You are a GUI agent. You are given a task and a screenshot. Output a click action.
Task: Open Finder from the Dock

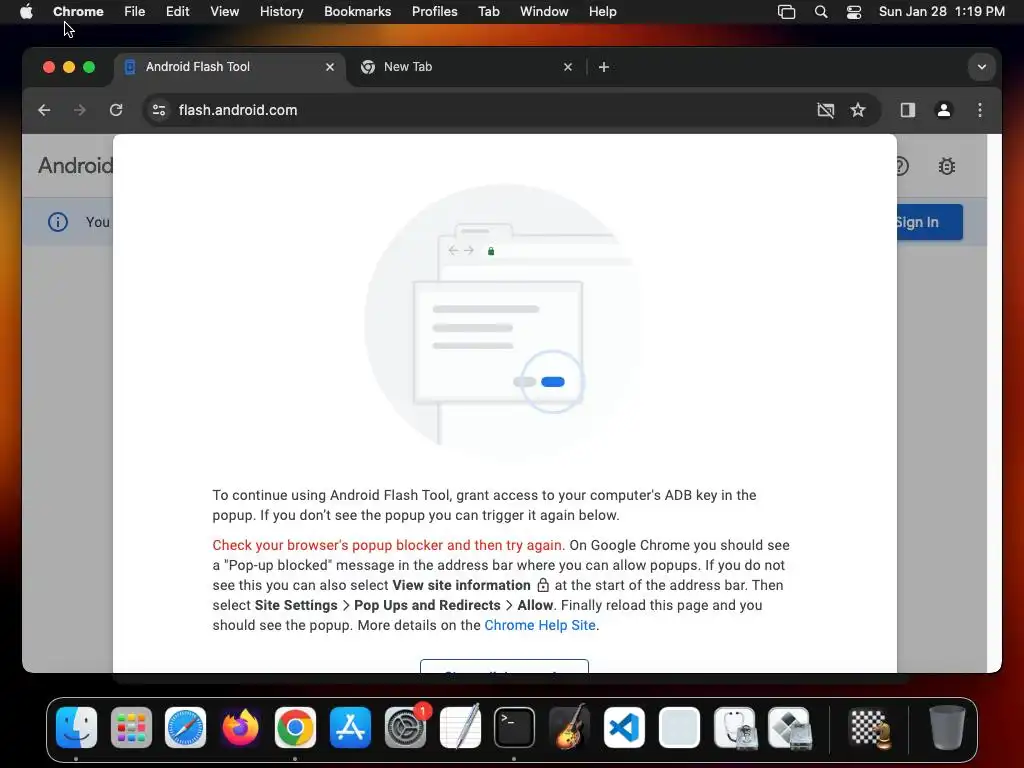tap(76, 728)
